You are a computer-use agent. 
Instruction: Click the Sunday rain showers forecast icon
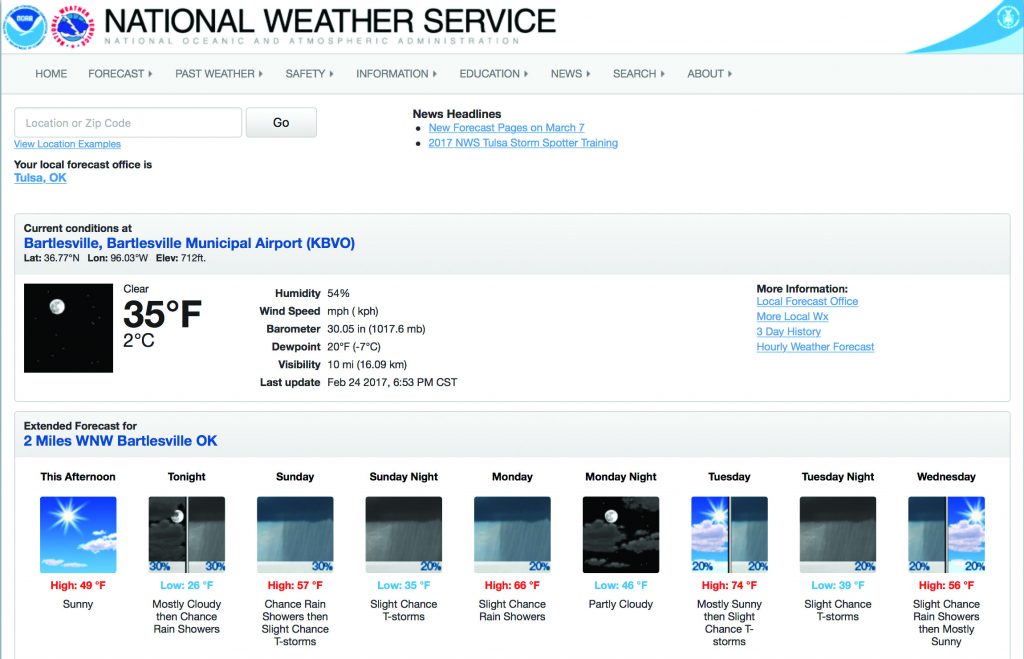[x=295, y=535]
